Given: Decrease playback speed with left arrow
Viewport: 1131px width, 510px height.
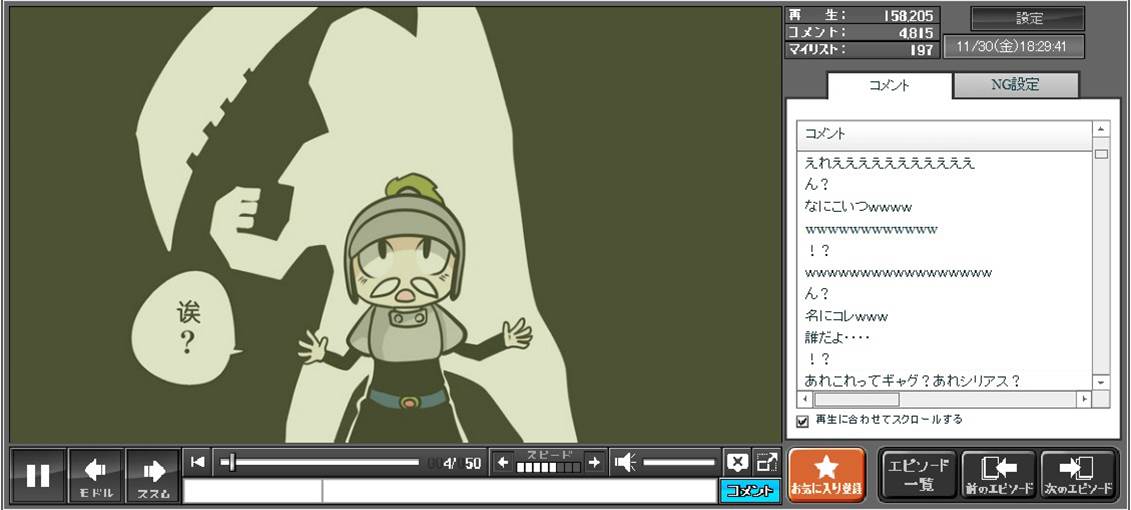Looking at the screenshot, I should (x=503, y=462).
